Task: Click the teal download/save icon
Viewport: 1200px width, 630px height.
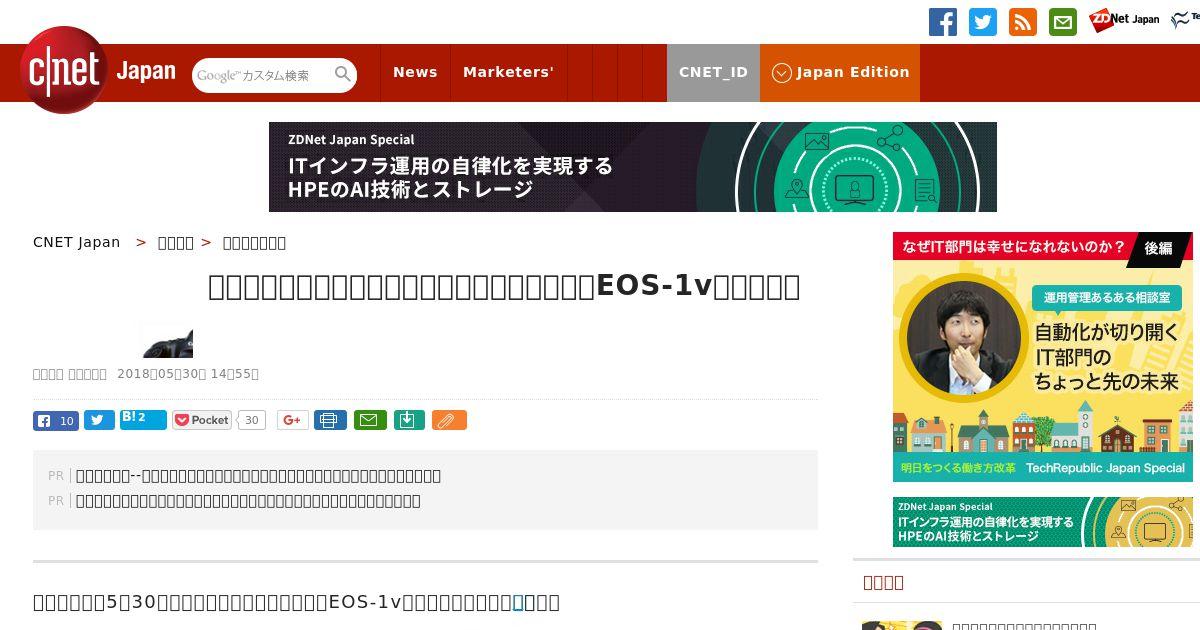Action: pos(409,420)
